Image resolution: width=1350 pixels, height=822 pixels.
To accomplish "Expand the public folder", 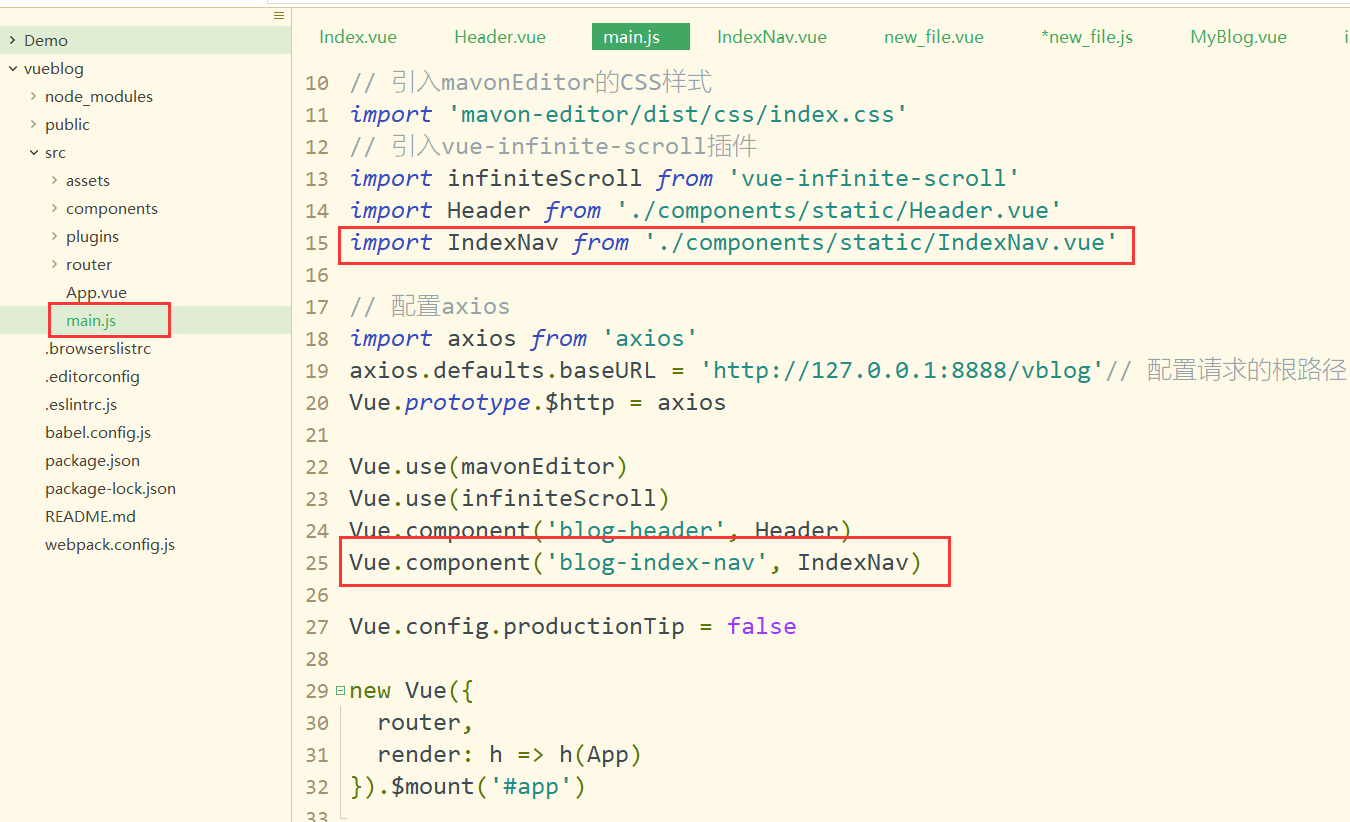I will (33, 125).
